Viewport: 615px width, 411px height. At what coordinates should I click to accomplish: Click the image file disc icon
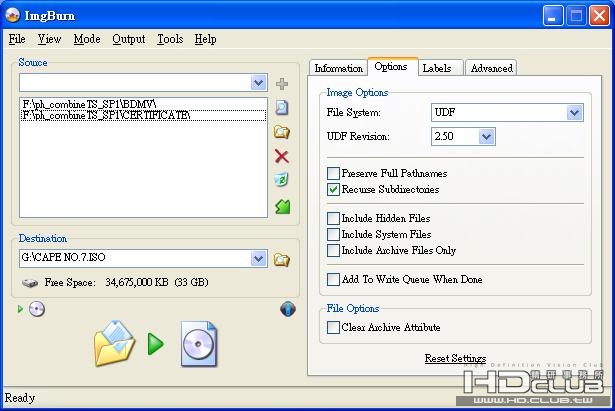tap(198, 344)
